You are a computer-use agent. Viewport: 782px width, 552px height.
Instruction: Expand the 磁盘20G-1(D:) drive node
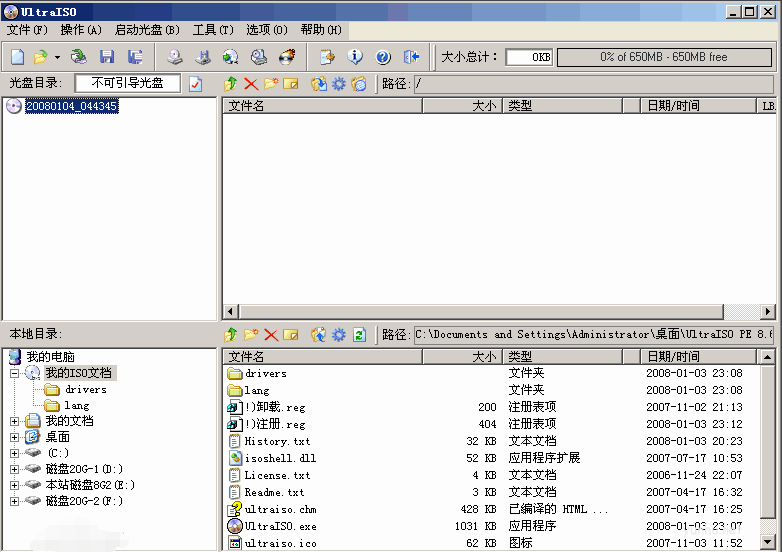(15, 469)
